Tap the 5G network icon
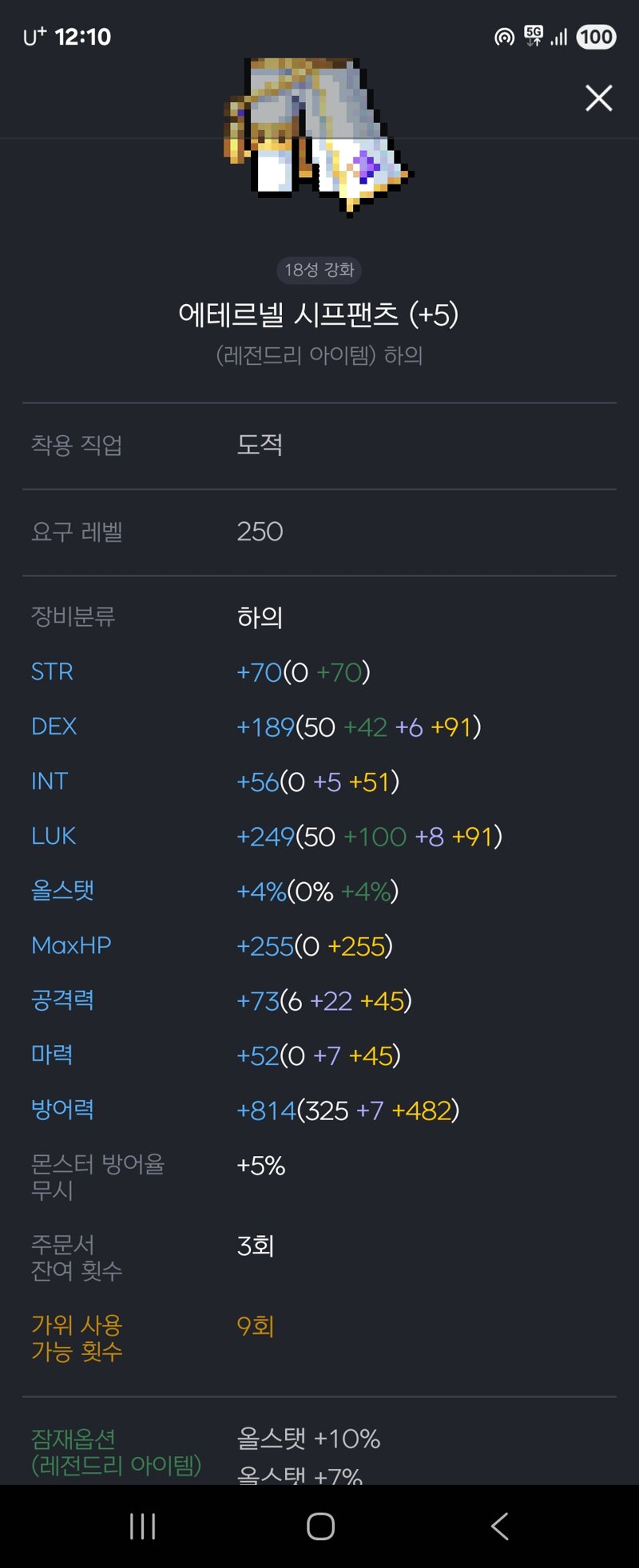The height and width of the screenshot is (1568, 639). click(x=533, y=36)
